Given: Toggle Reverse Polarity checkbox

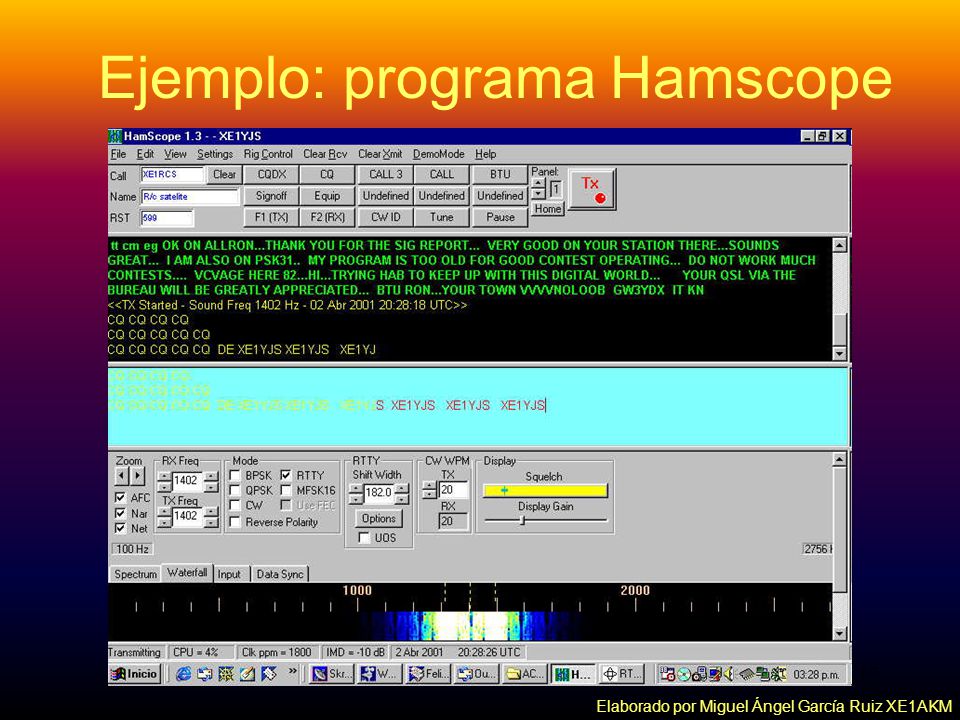Looking at the screenshot, I should pyautogui.click(x=234, y=522).
